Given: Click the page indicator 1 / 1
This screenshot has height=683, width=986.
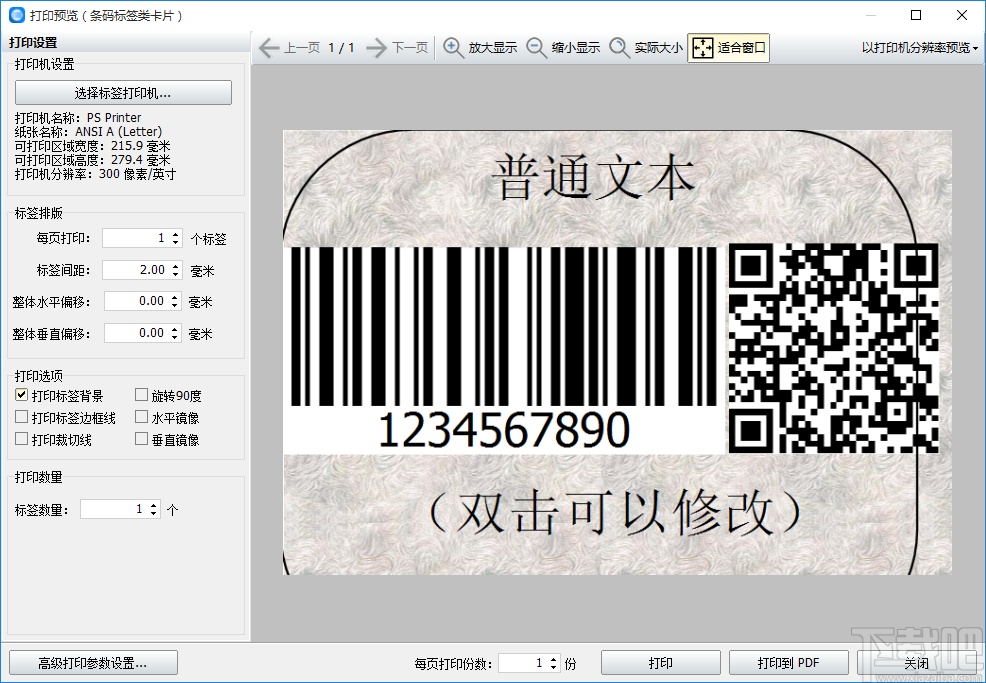Looking at the screenshot, I should tap(341, 48).
